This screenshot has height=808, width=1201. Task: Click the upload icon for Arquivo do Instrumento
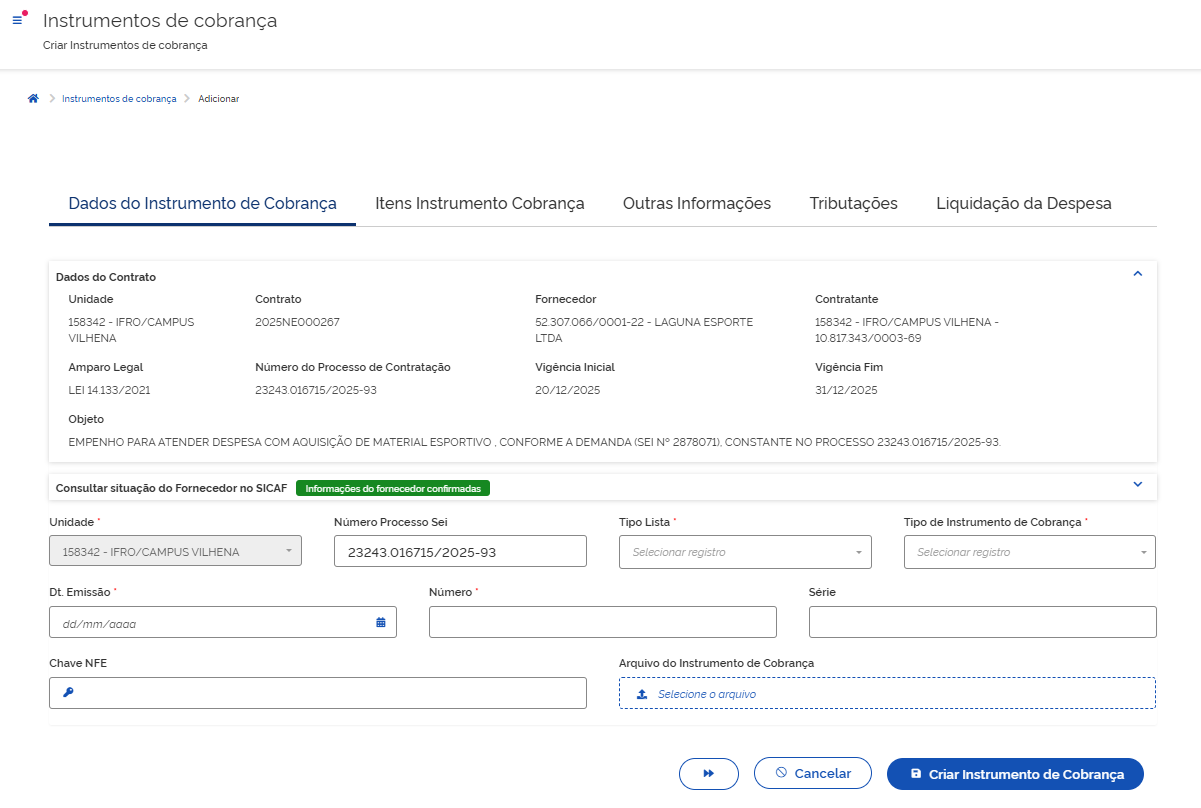click(642, 693)
